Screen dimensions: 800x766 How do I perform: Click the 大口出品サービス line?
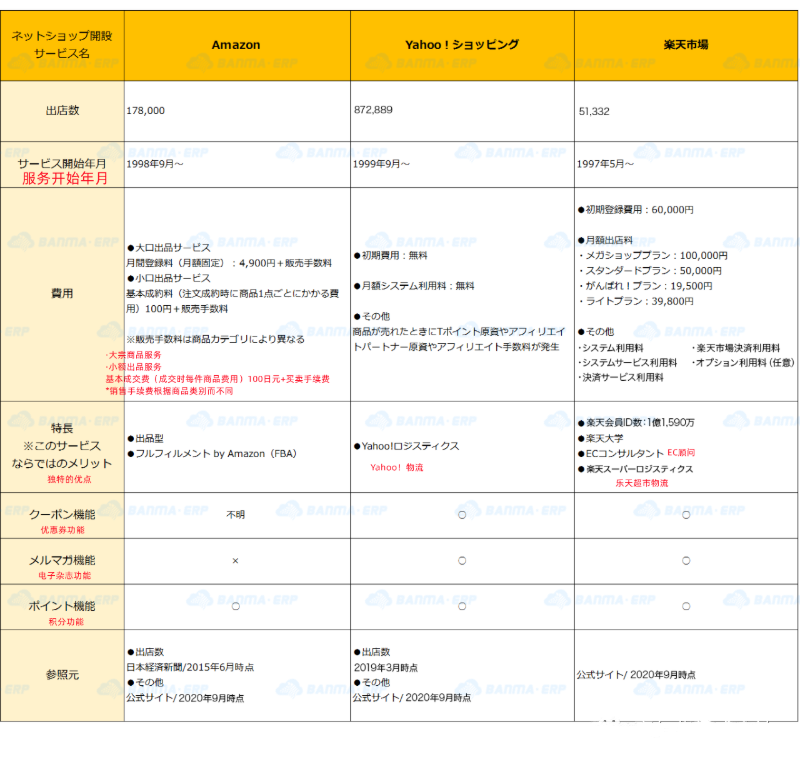click(x=169, y=248)
